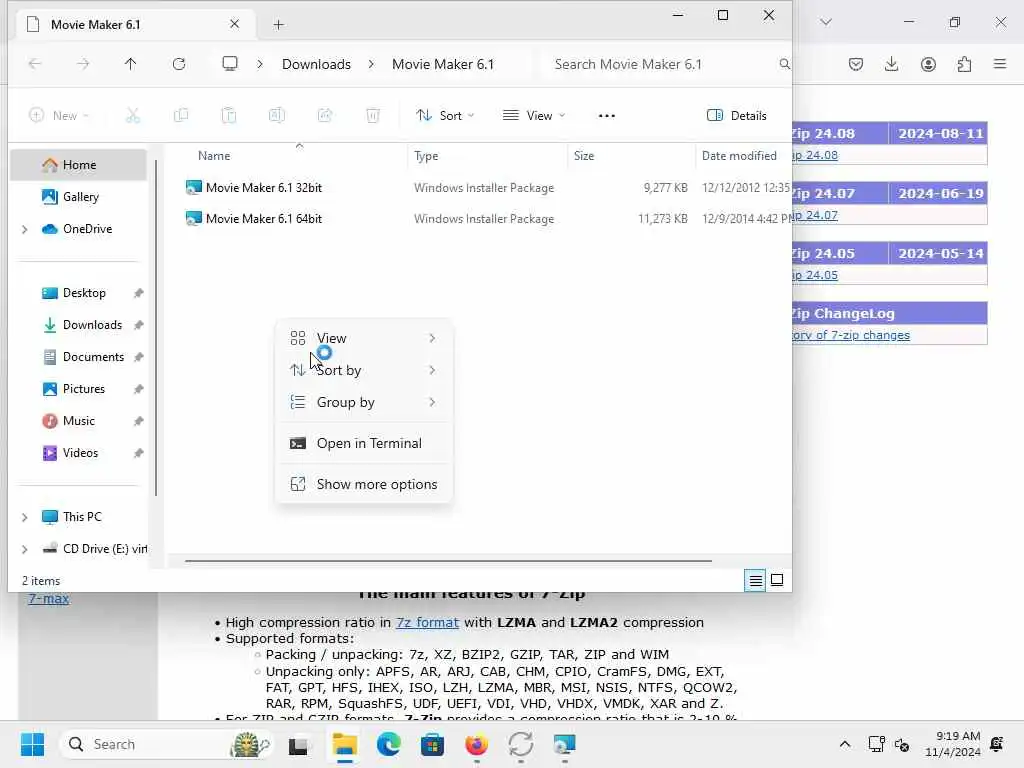Choose Show more options
This screenshot has width=1024, height=768.
[364, 485]
